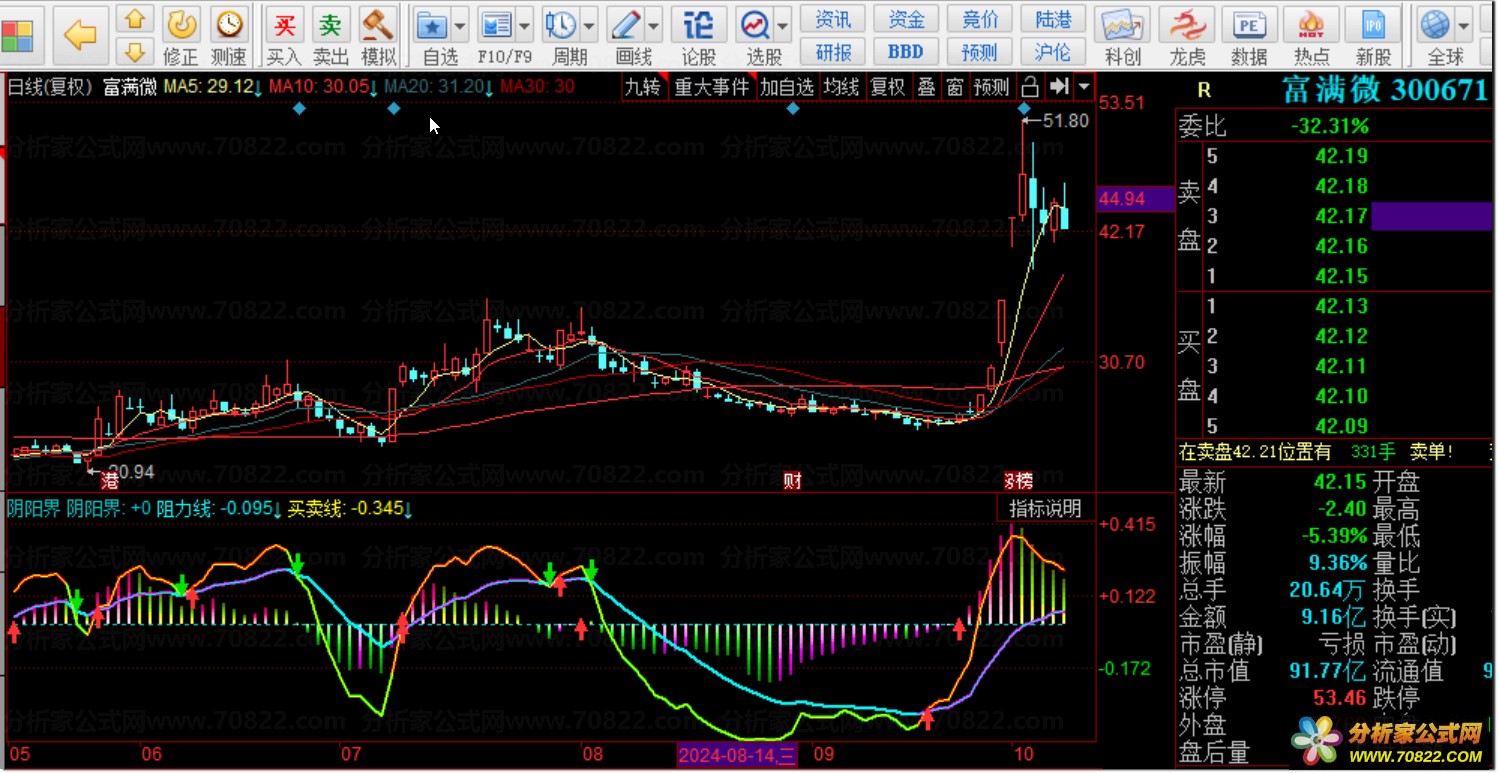Click the BBD button
1499x773 pixels.
906,51
